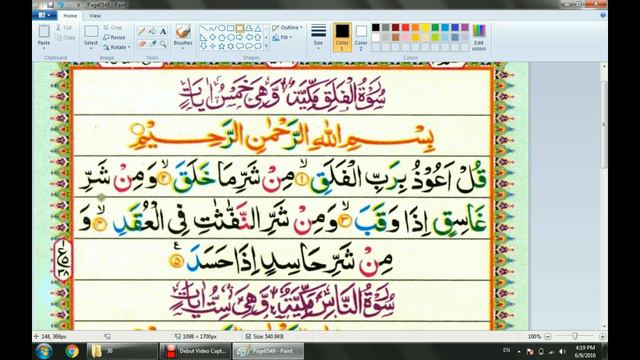Viewport: 640px width, 360px height.
Task: Click the Copy button
Action: (66, 37)
